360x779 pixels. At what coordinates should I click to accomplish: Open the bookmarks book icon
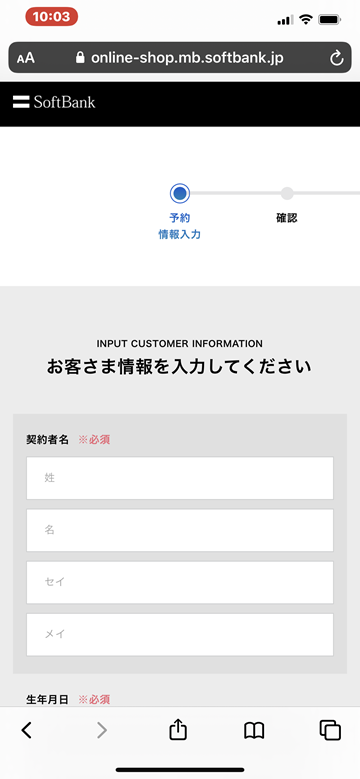(x=254, y=730)
